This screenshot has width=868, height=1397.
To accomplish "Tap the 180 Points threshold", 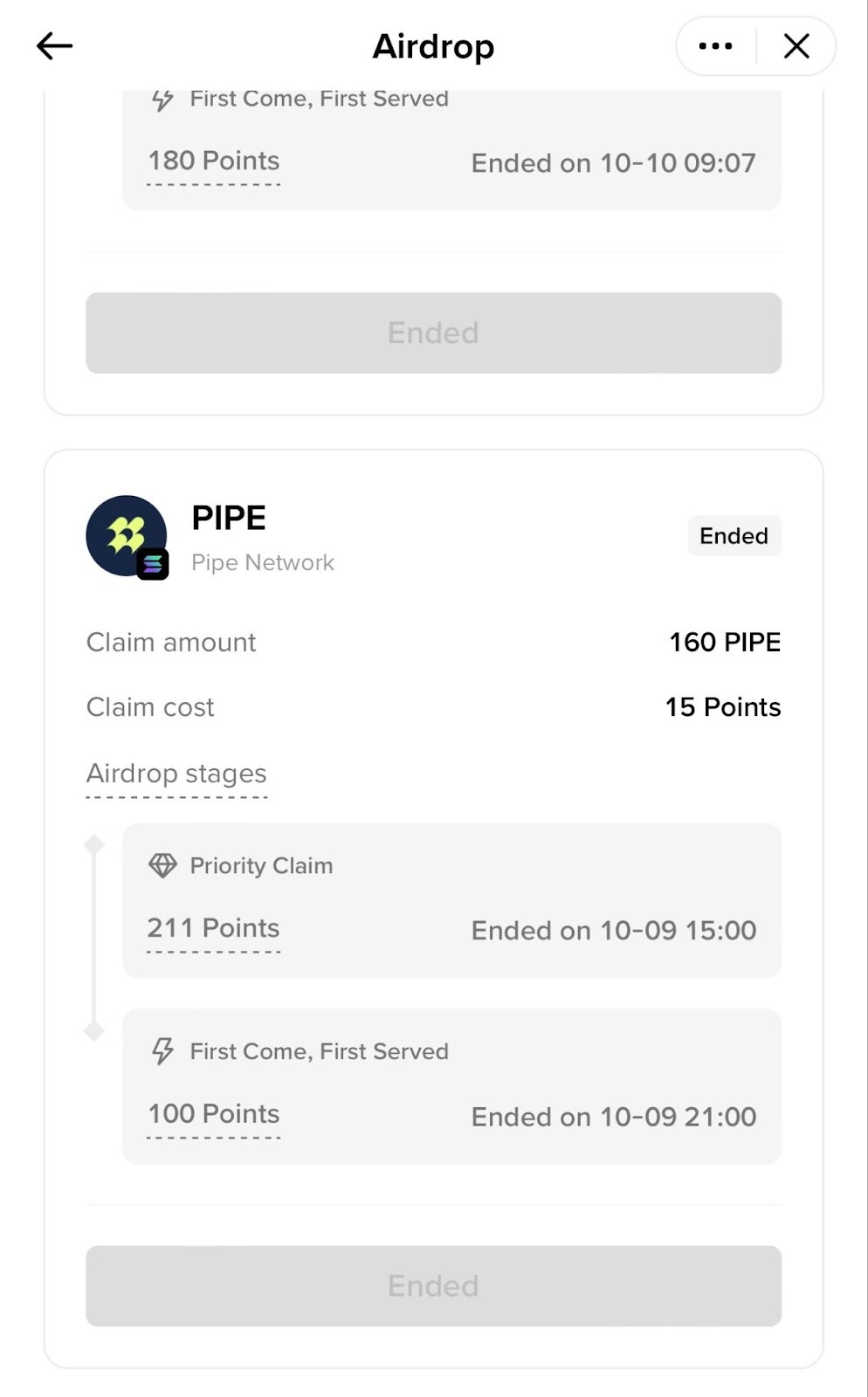I will [x=213, y=161].
